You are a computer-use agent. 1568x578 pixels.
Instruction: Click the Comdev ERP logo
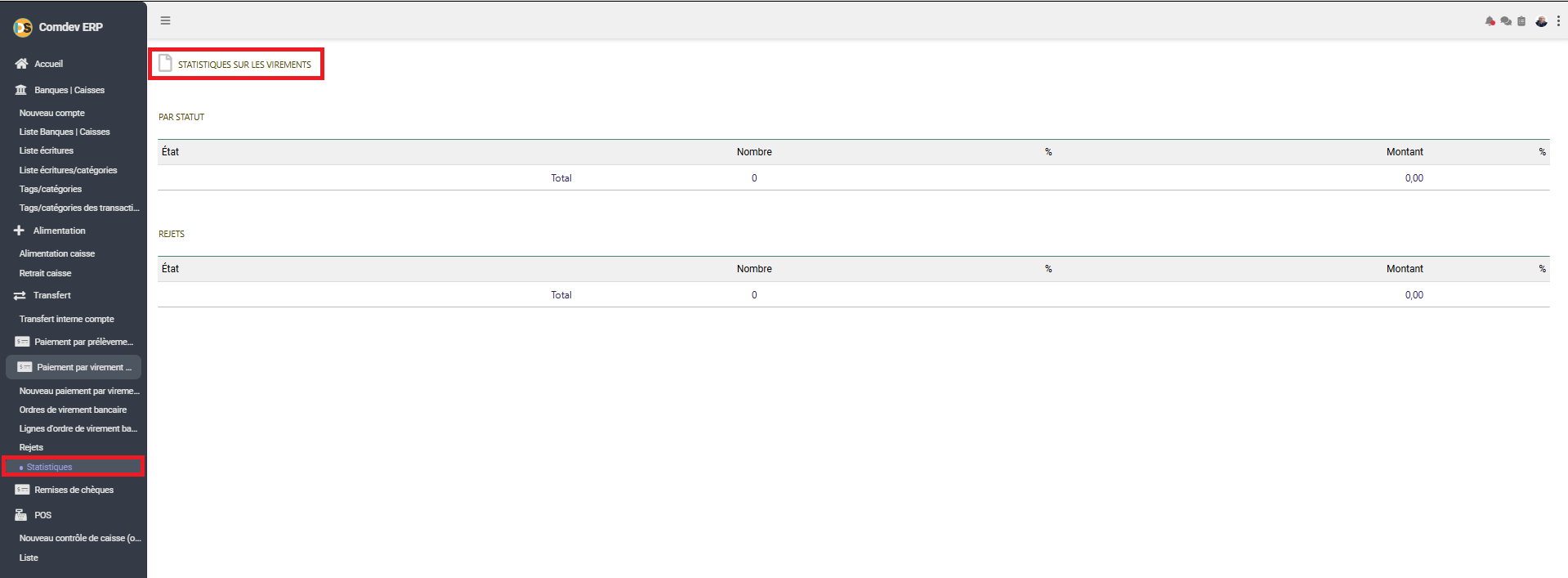coord(23,28)
